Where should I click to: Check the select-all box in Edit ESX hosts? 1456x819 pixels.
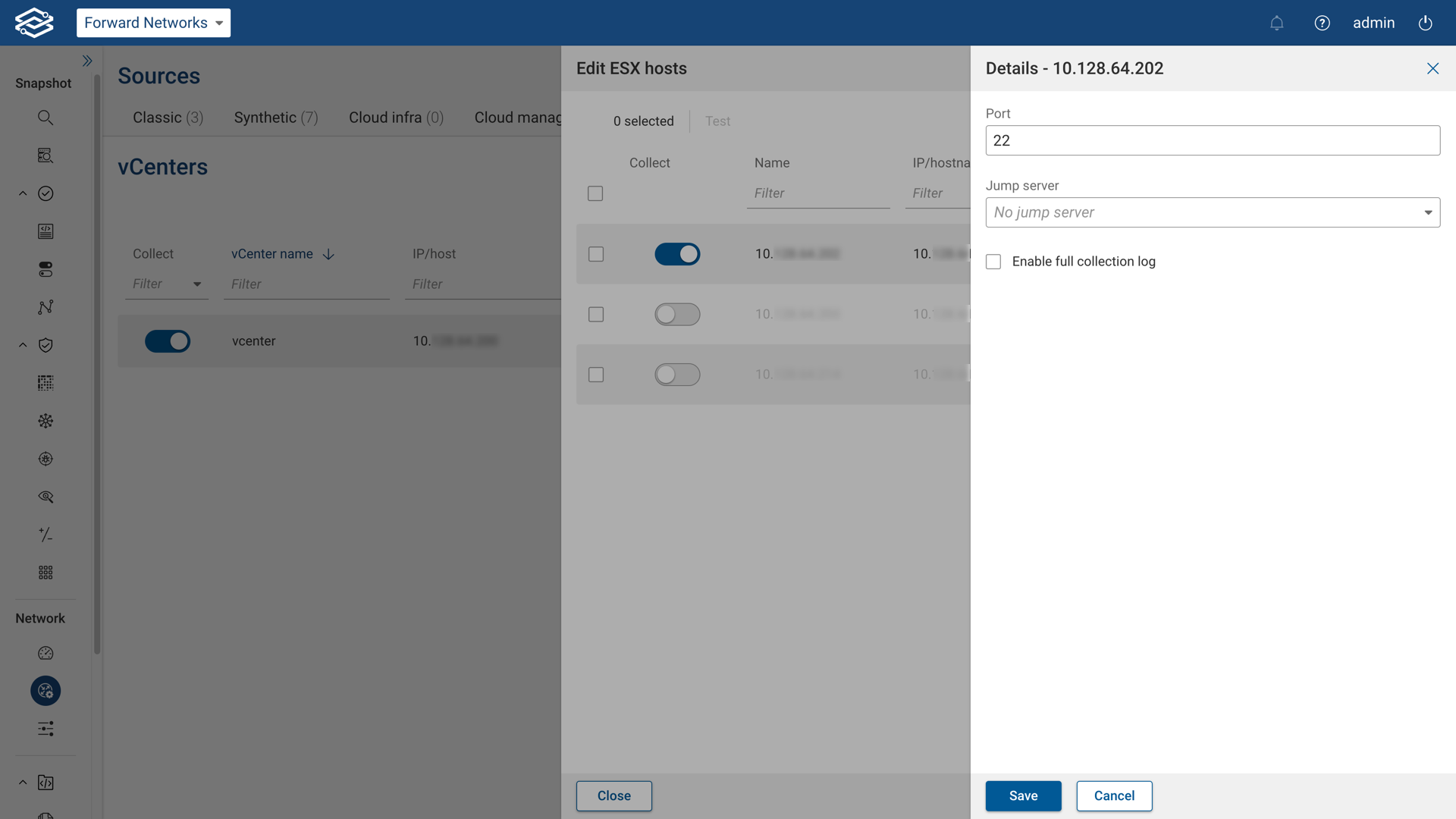[595, 193]
